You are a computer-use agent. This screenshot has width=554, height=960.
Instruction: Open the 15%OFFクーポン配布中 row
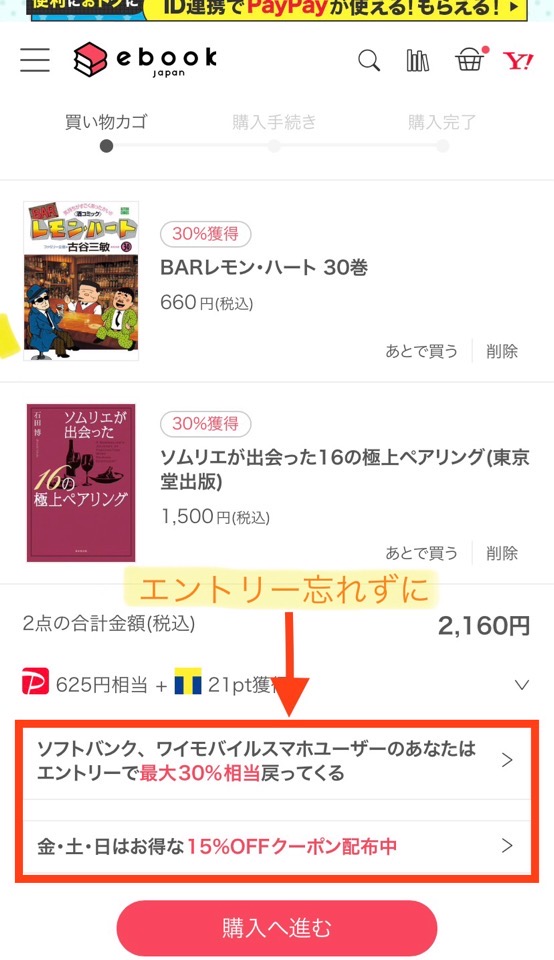click(277, 847)
